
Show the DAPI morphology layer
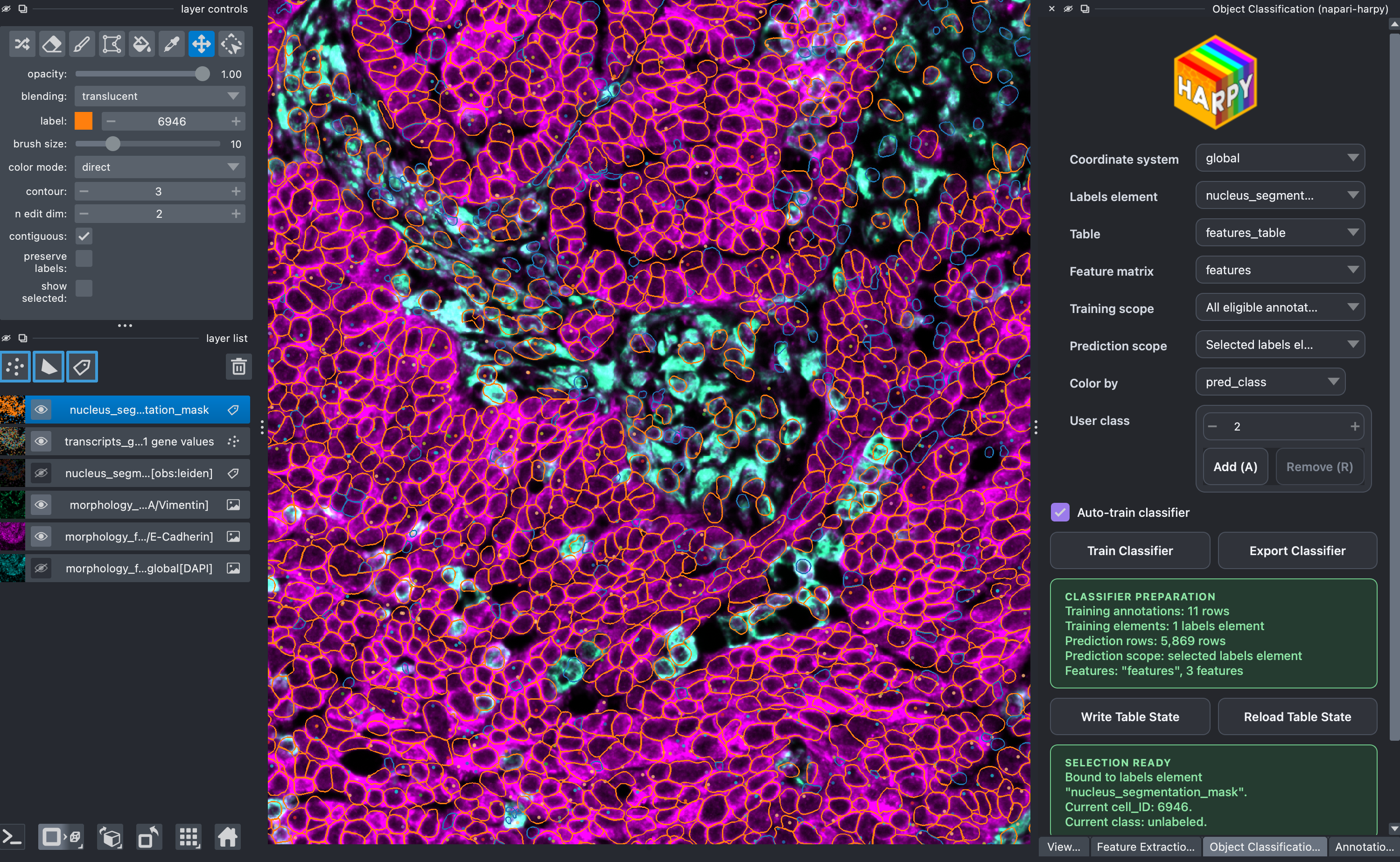41,568
